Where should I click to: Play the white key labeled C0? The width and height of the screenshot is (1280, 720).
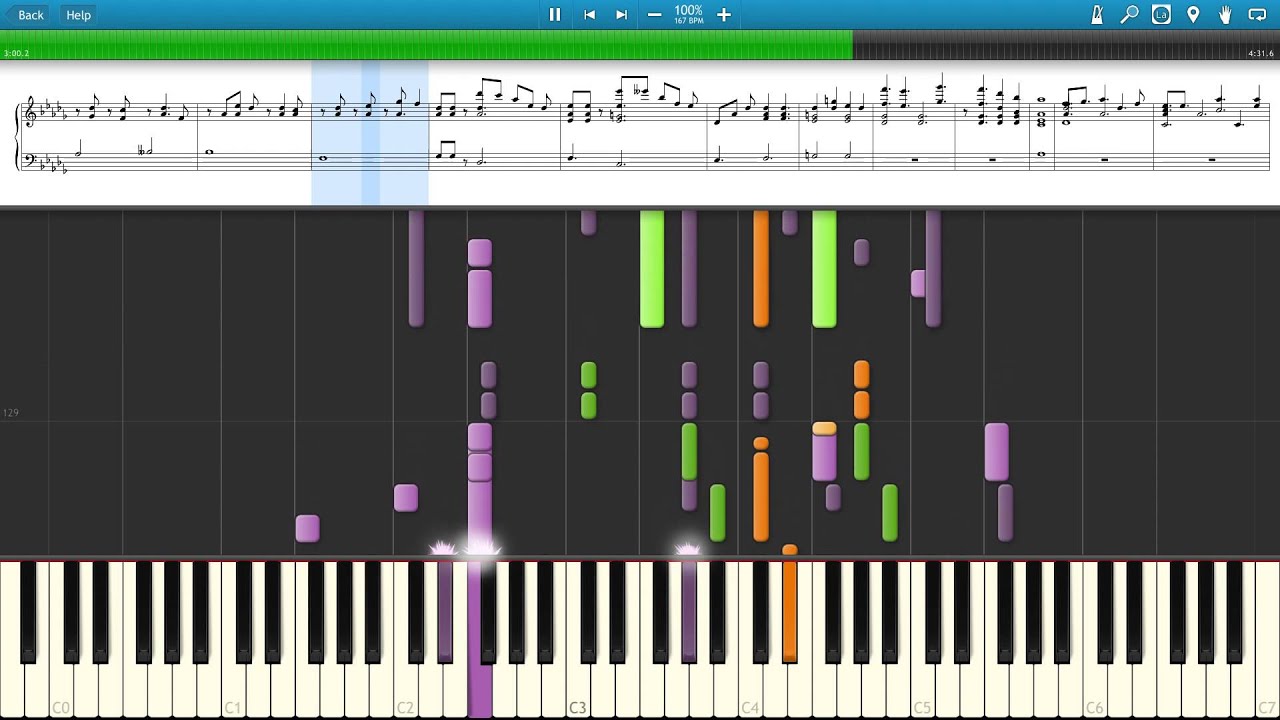[61, 690]
